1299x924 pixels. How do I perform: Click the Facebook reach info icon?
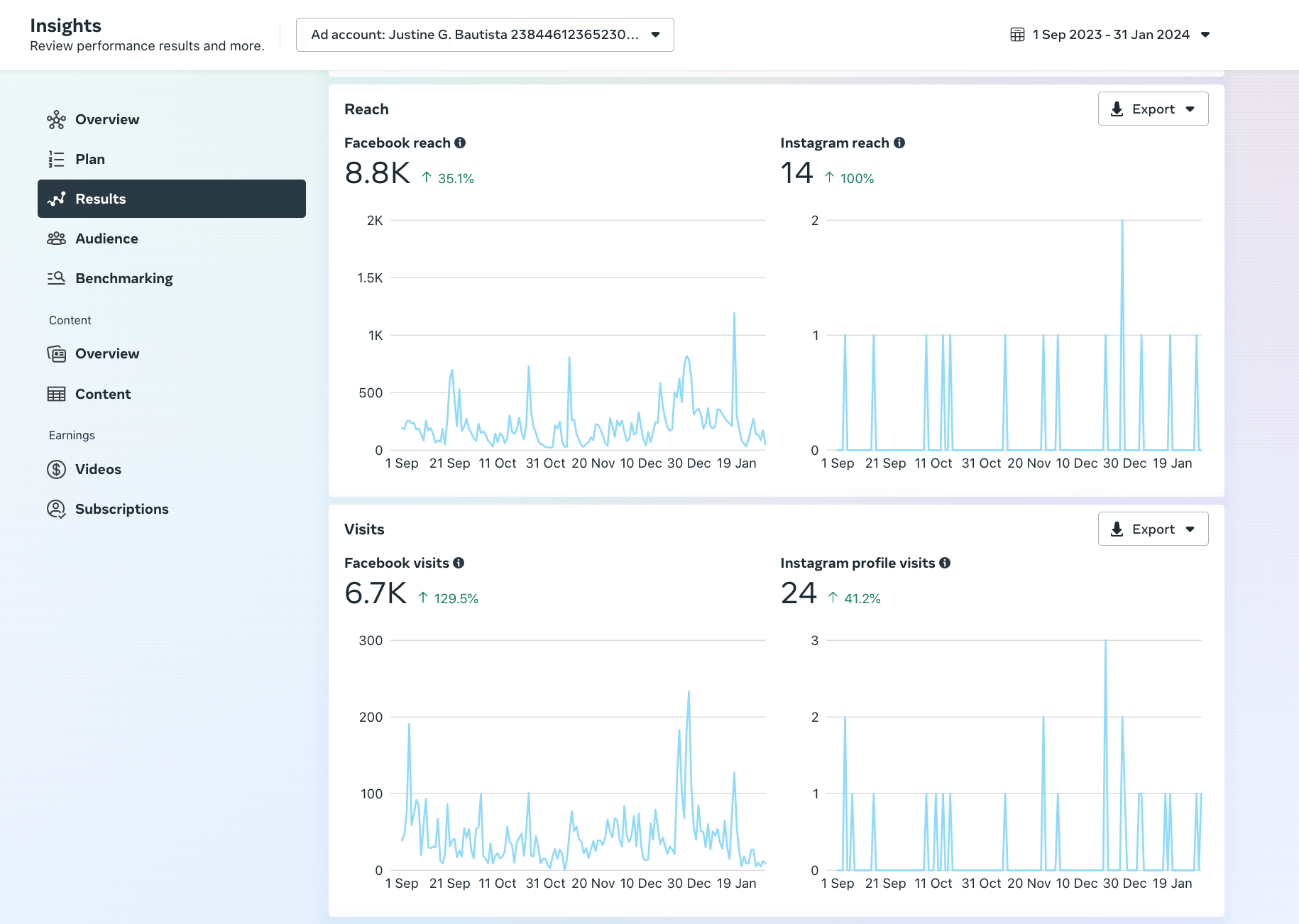[460, 143]
